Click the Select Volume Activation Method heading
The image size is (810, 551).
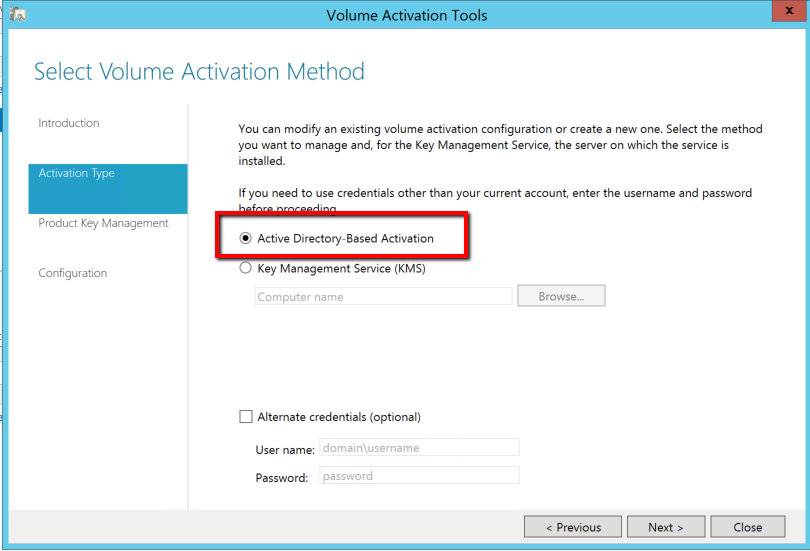199,72
